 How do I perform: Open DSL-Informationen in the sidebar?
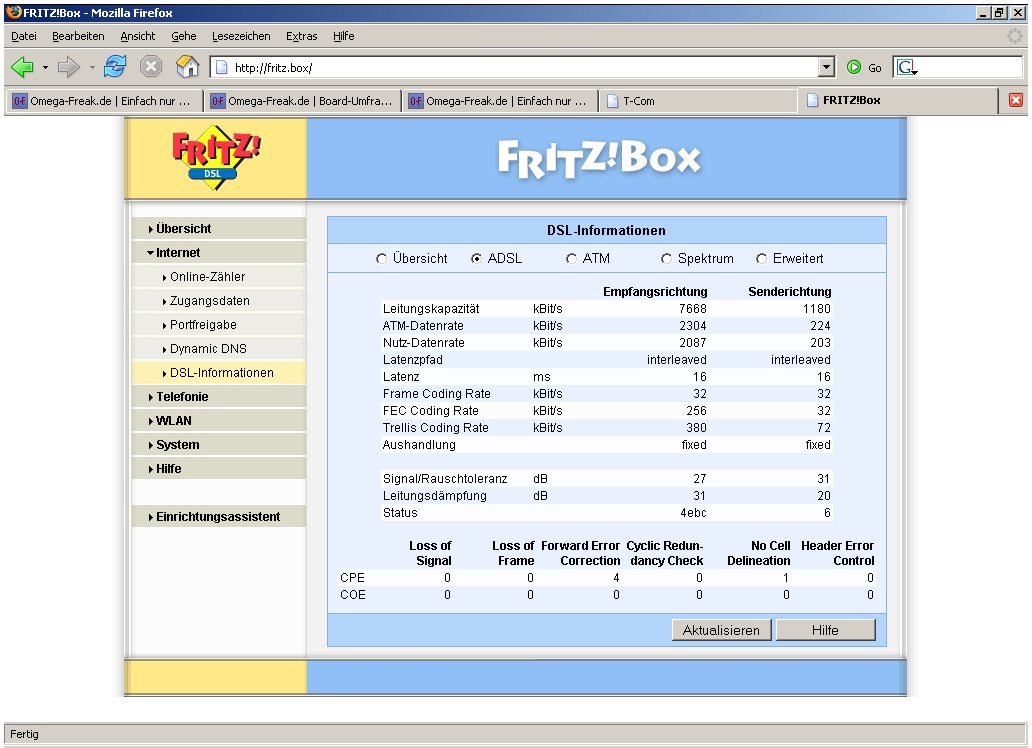(219, 373)
